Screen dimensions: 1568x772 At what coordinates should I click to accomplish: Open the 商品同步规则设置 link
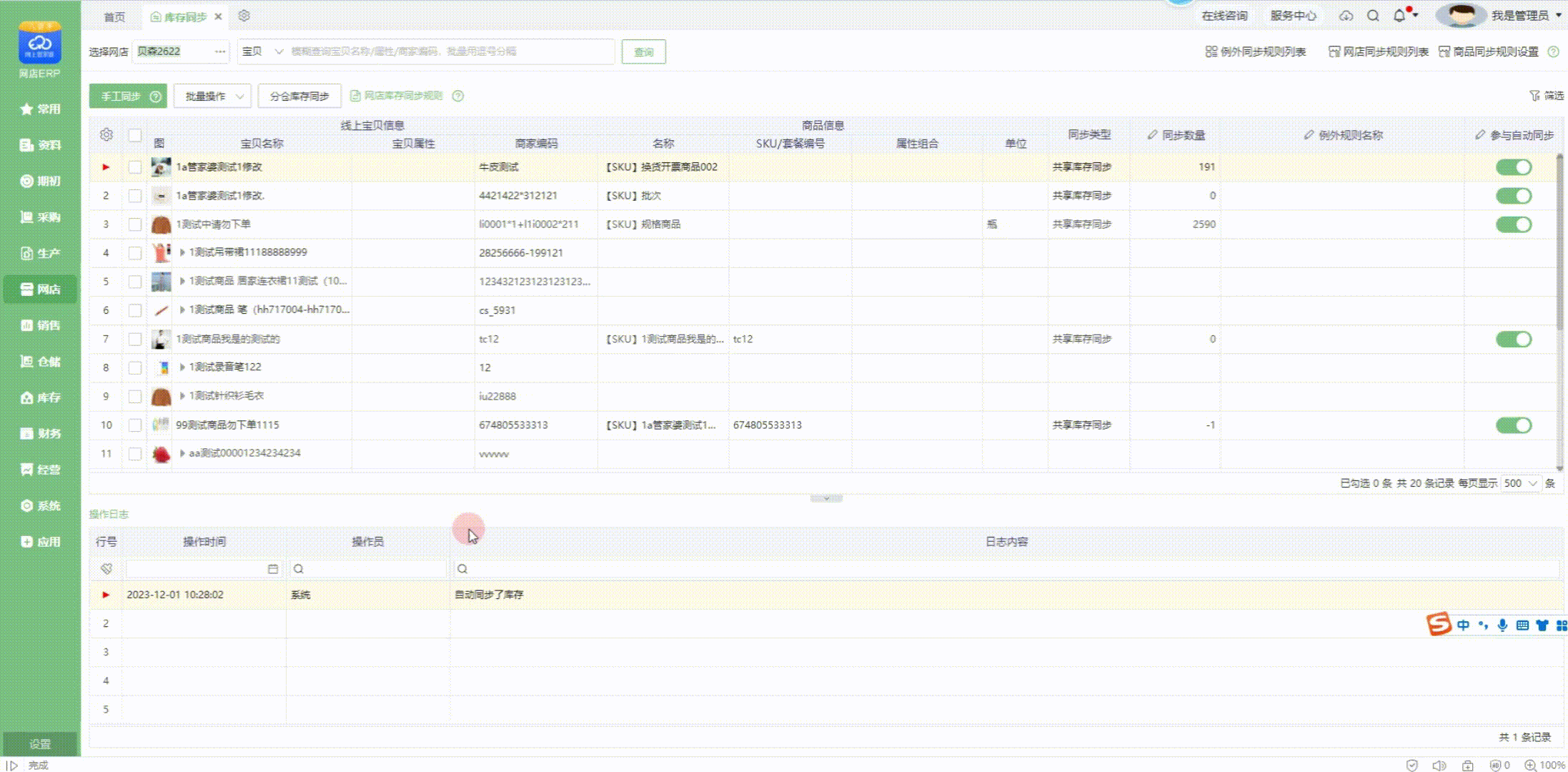1489,51
